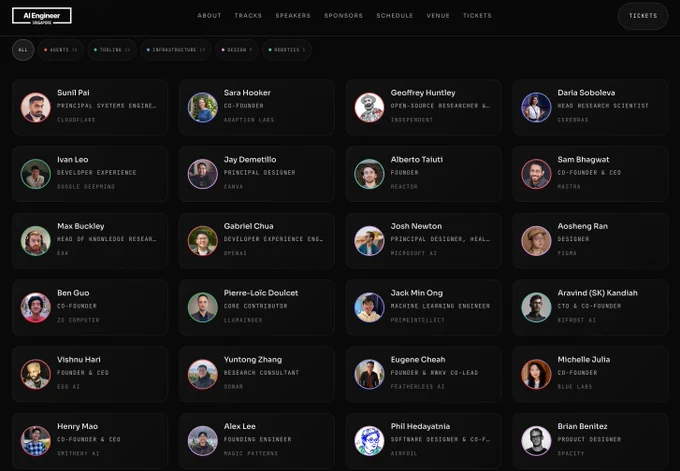Click the OpenAI company label

pos(235,253)
